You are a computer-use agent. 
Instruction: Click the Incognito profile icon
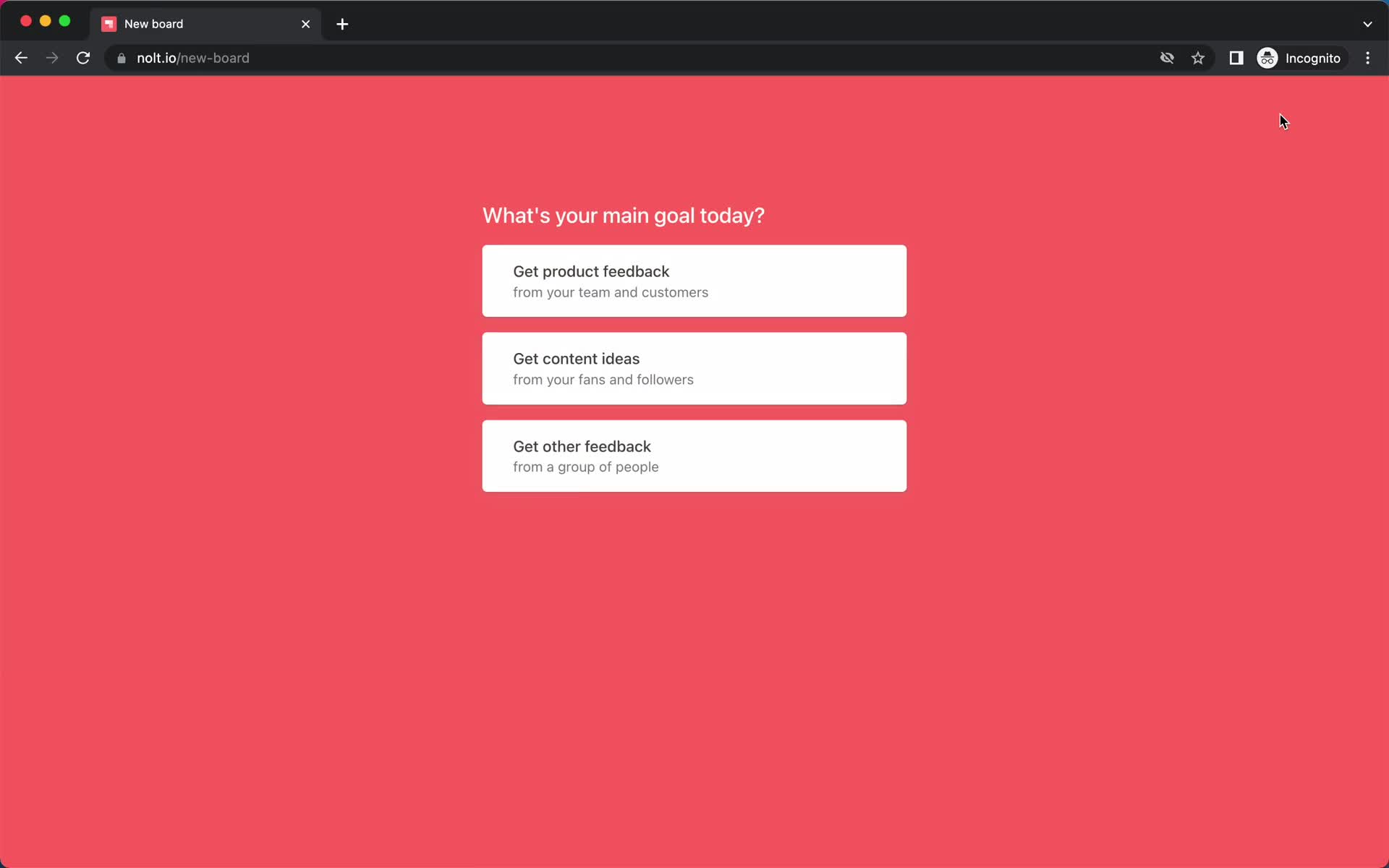1267,58
